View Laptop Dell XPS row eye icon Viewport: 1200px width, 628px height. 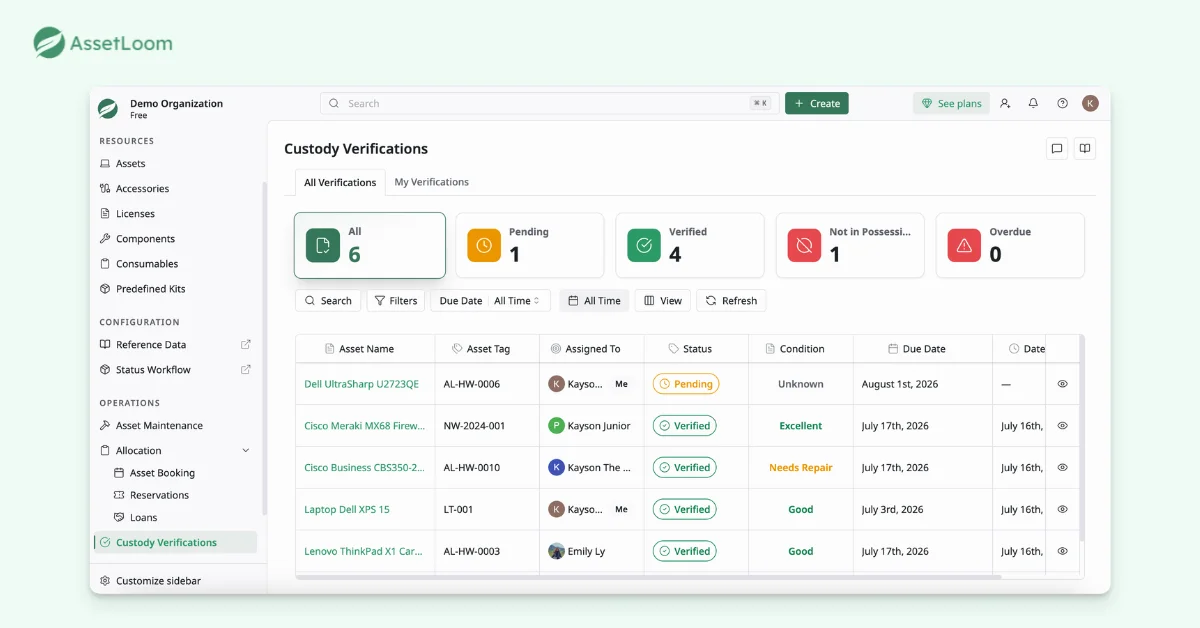(1062, 510)
